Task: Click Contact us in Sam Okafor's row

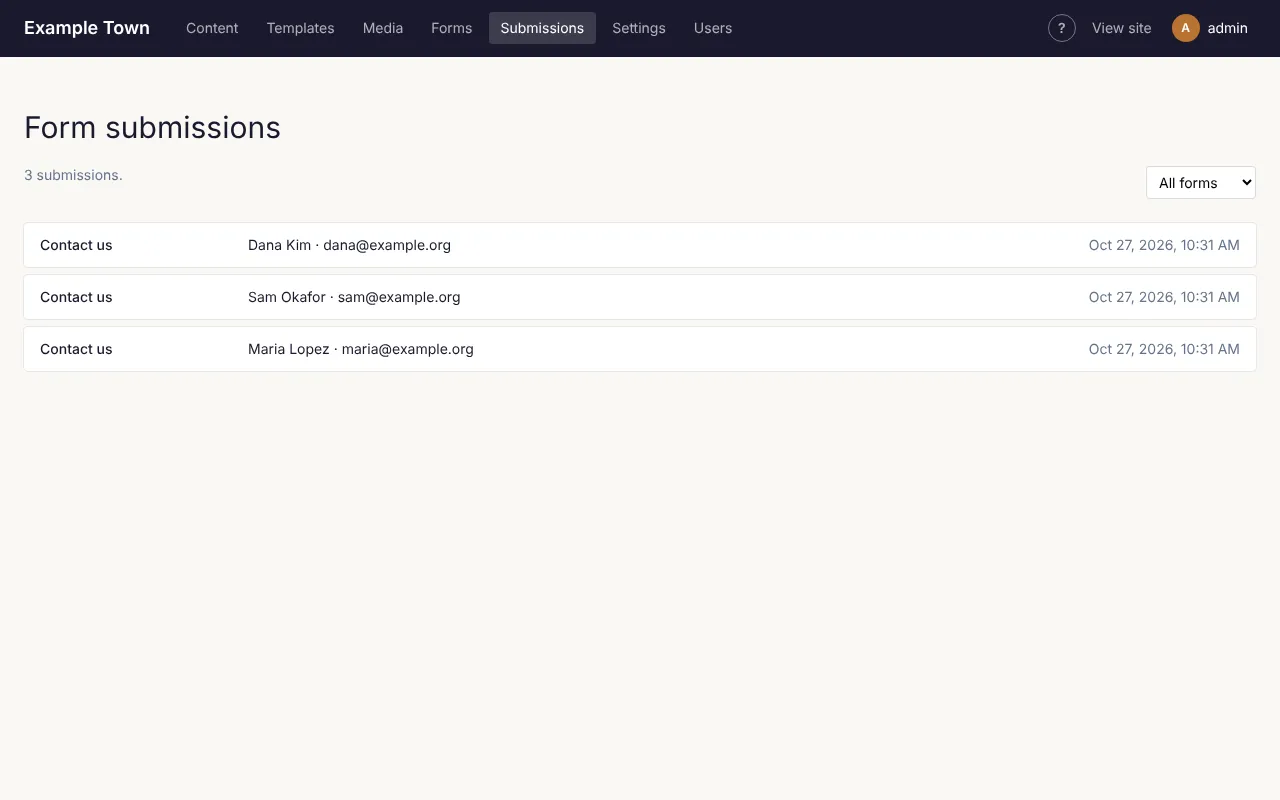Action: tap(76, 297)
